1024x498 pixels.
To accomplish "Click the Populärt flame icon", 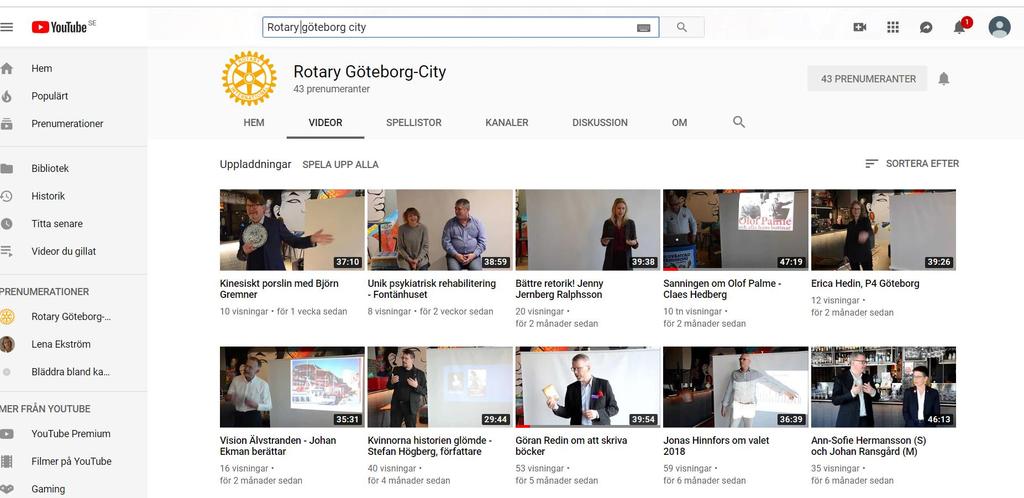I will [x=7, y=96].
